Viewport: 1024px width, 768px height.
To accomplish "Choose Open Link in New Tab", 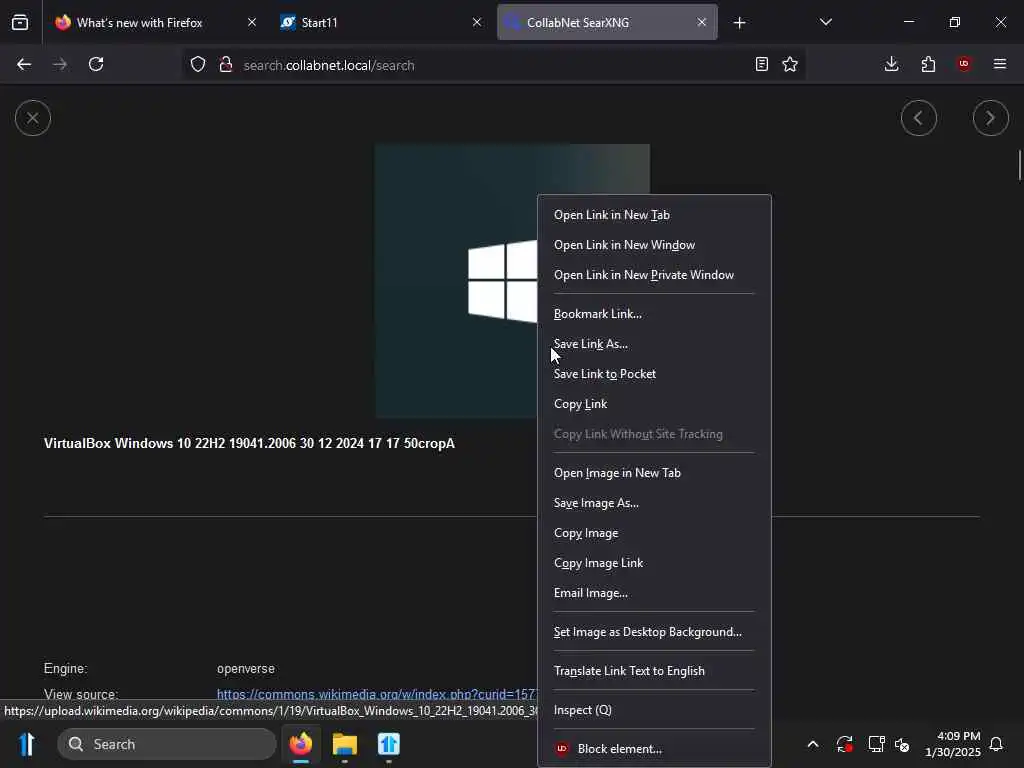I will (x=654, y=215).
